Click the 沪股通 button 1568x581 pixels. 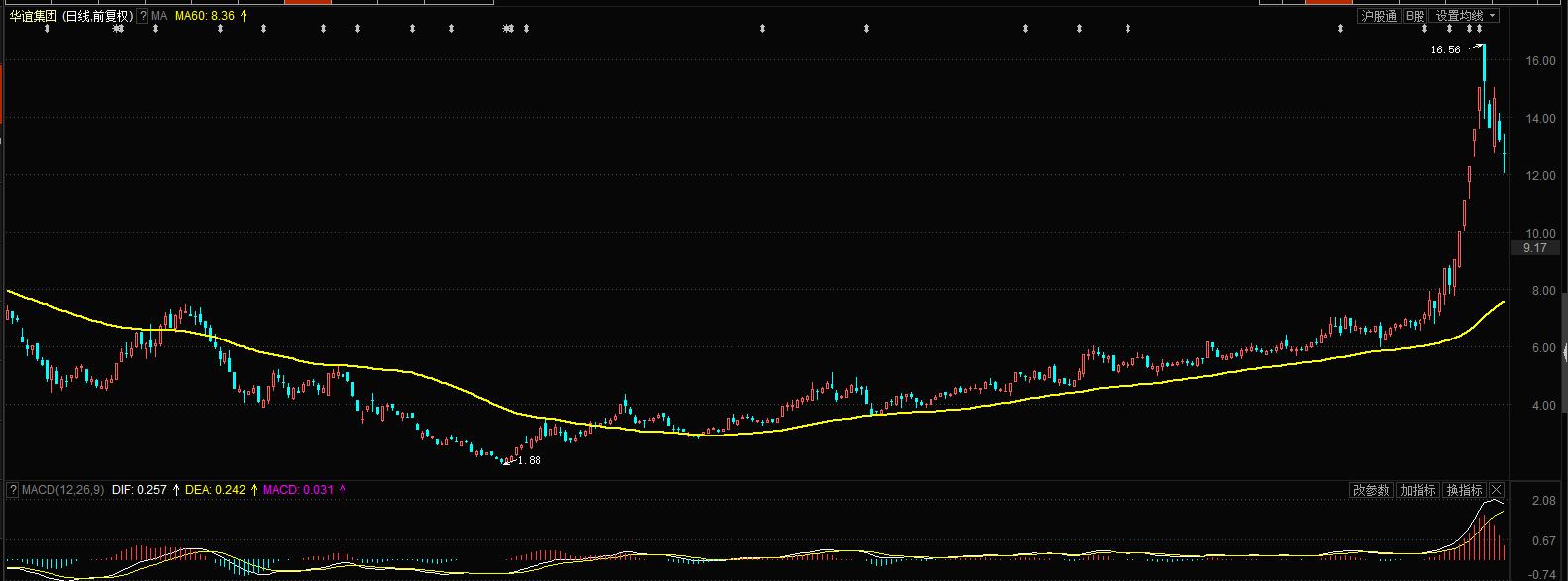click(1378, 16)
